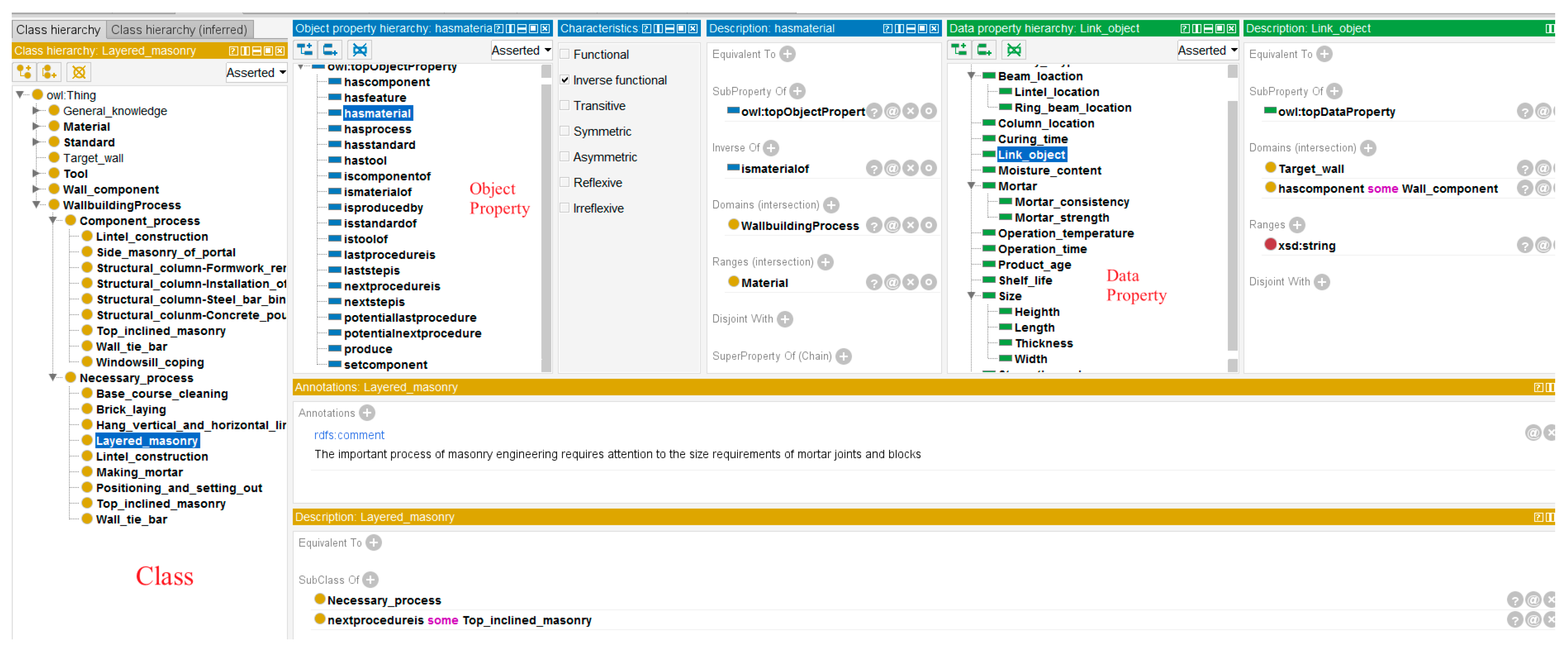1568x646 pixels.
Task: Click the object property hierarchy scrollbar
Action: pos(545,219)
